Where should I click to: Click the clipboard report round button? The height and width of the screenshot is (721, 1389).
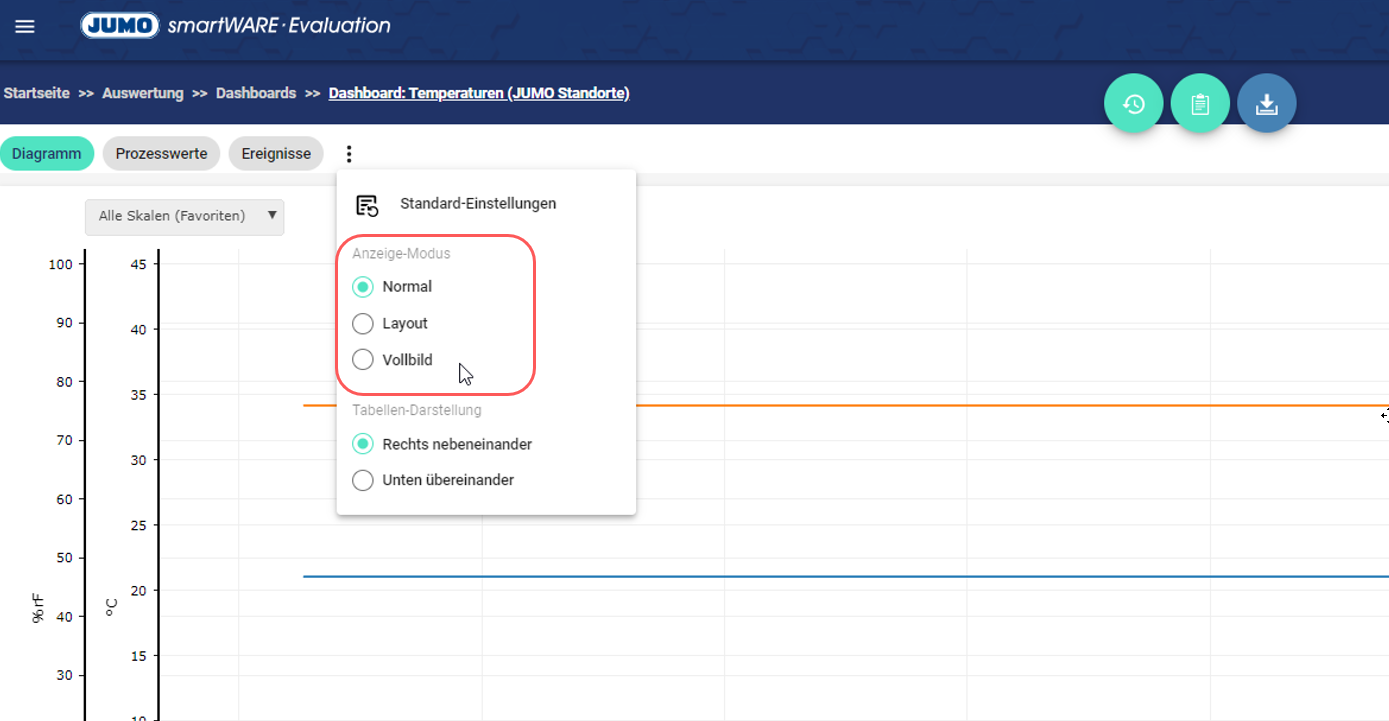1200,104
